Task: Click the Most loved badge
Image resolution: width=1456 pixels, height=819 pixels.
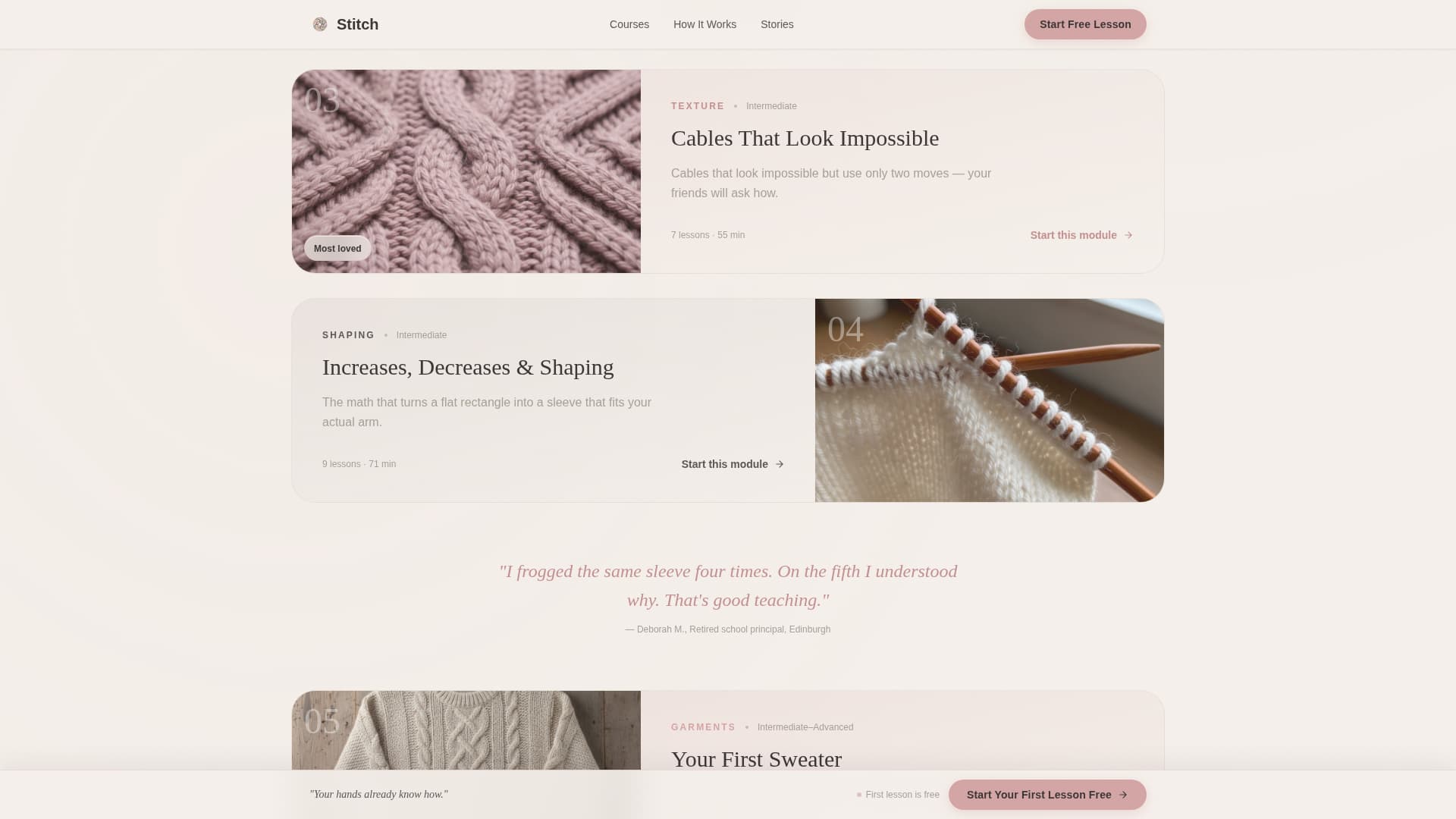Action: coord(337,249)
